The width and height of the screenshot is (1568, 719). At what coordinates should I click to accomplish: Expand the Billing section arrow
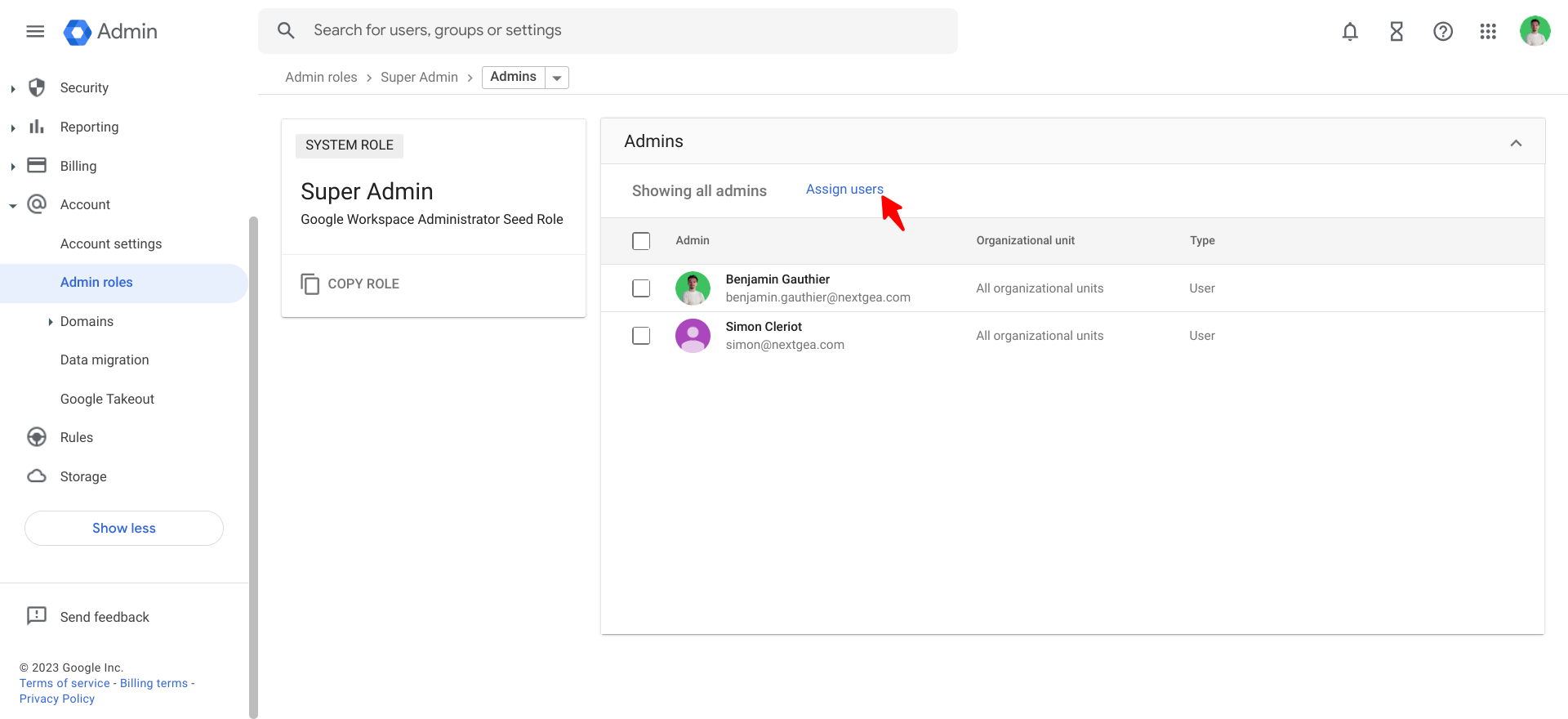click(13, 167)
